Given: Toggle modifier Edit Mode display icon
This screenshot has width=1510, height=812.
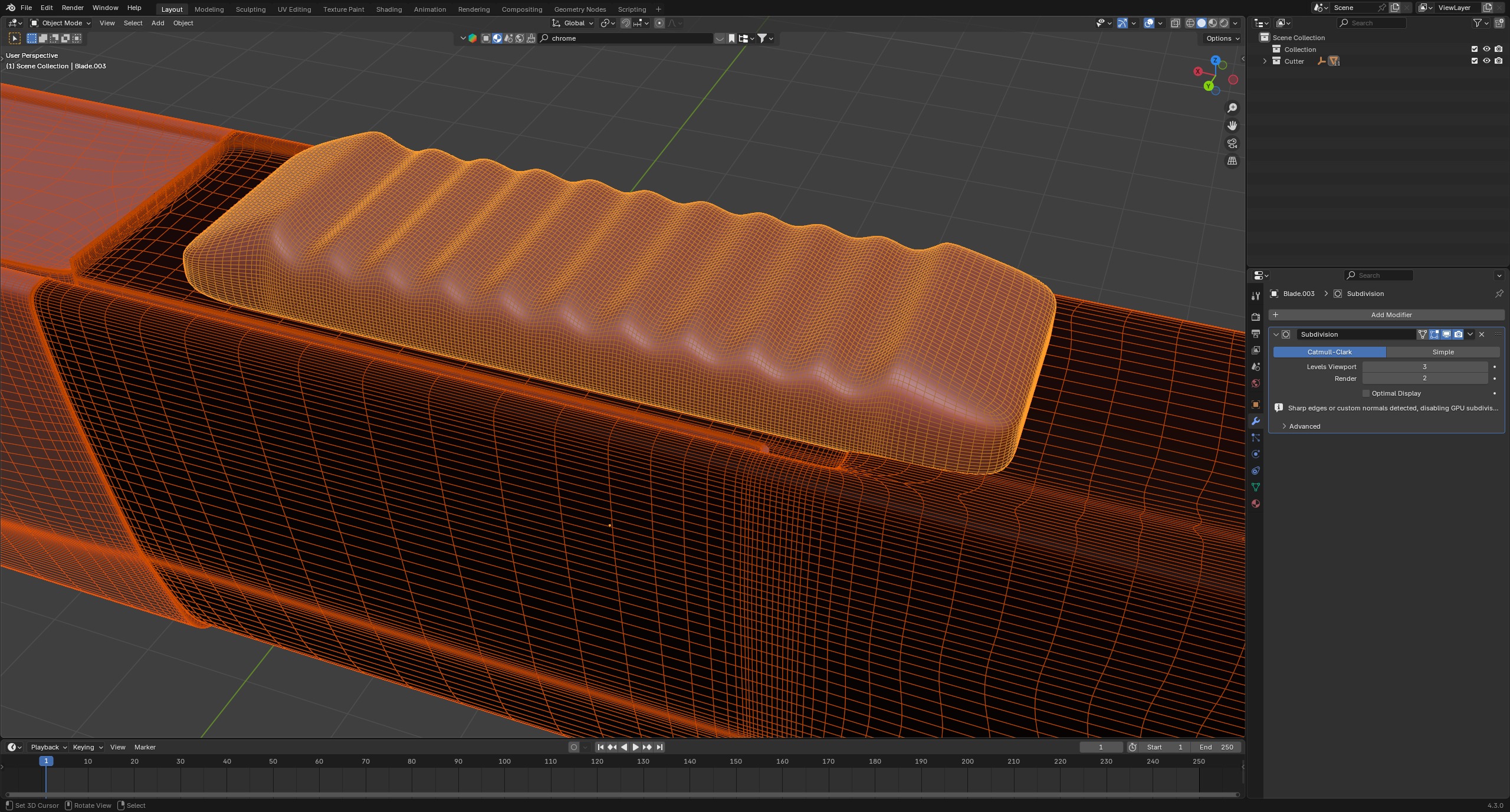Looking at the screenshot, I should 1434,334.
